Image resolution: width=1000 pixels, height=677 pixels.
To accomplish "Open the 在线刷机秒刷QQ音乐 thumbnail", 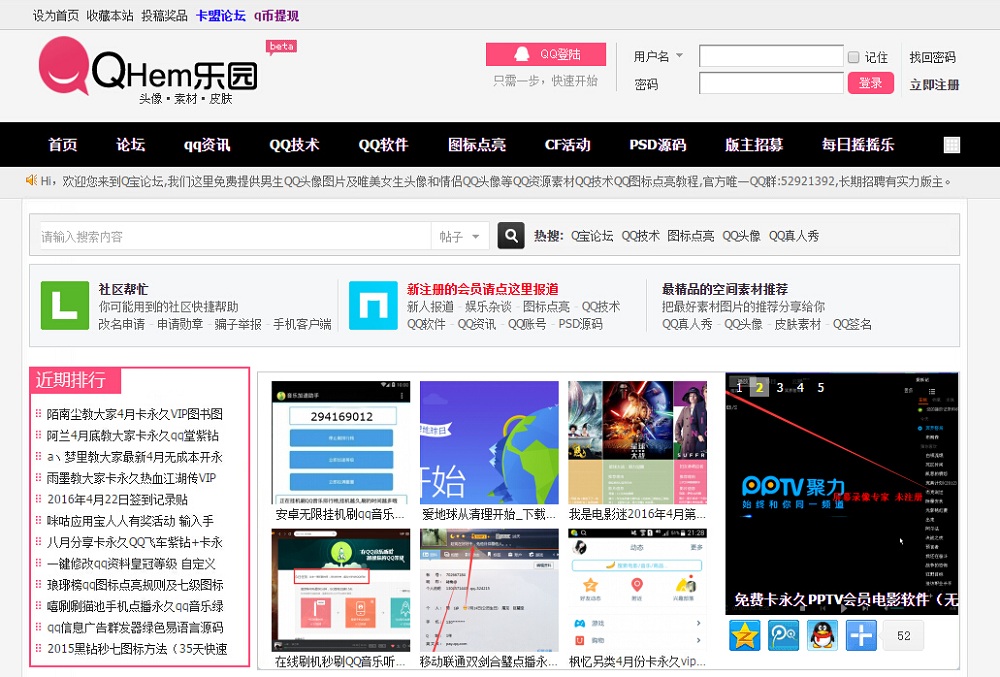I will point(341,590).
